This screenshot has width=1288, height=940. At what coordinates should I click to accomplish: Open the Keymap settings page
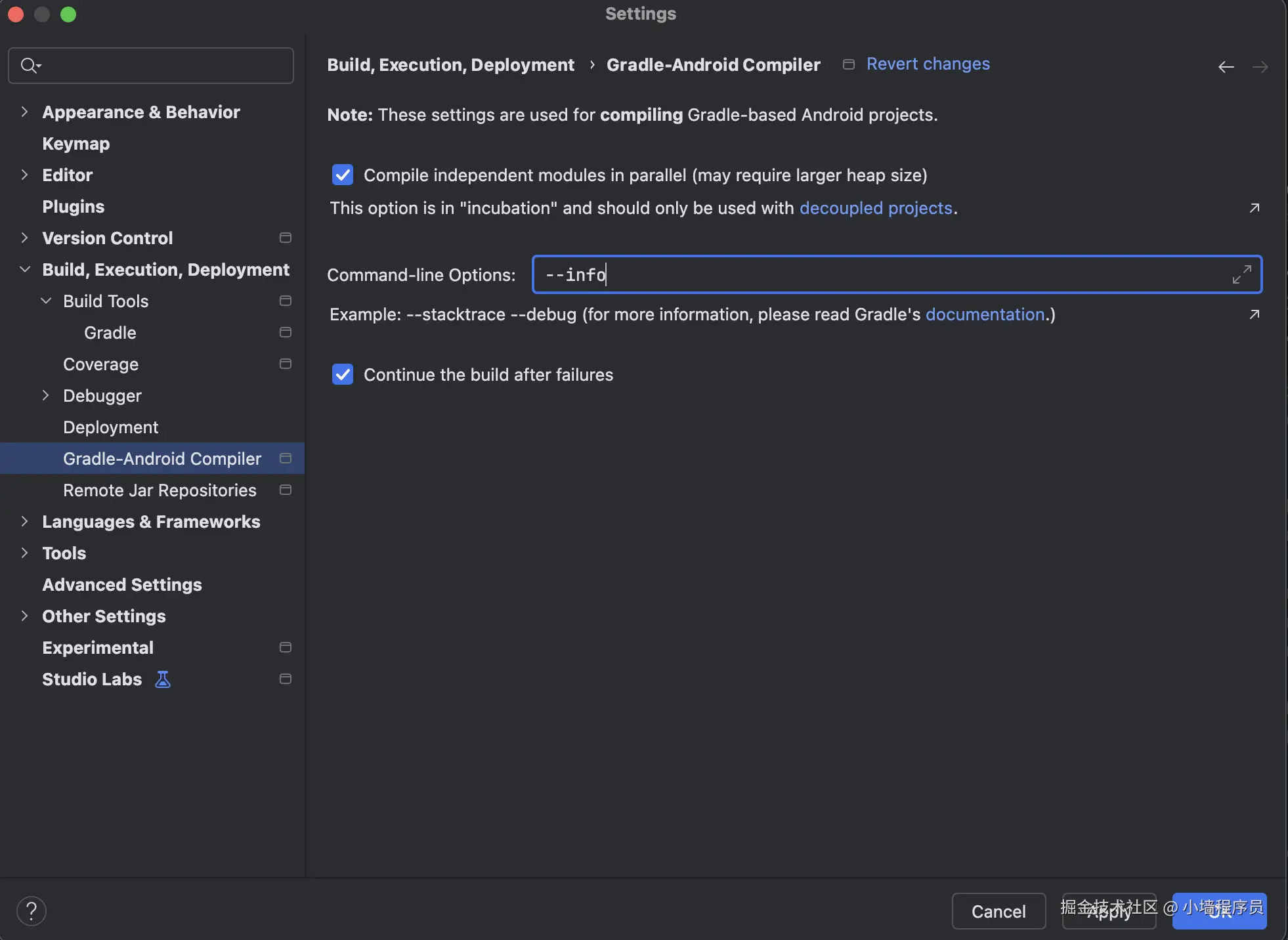coord(76,144)
